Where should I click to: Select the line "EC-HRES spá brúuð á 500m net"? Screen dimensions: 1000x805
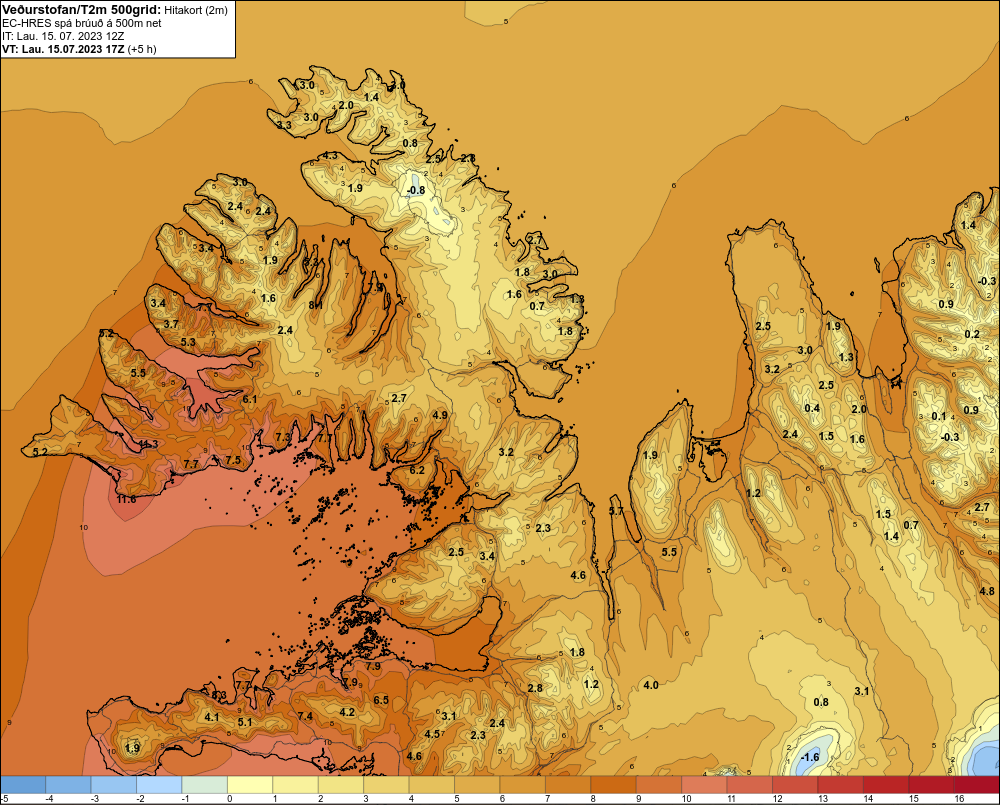(x=82, y=23)
